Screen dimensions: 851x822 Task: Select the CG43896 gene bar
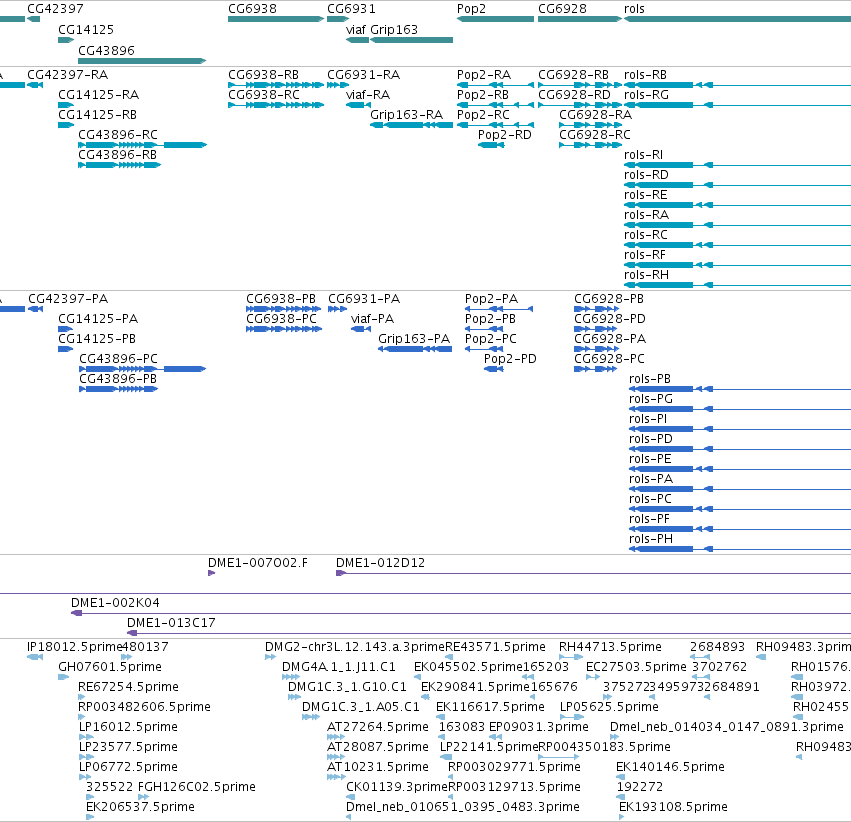(142, 61)
